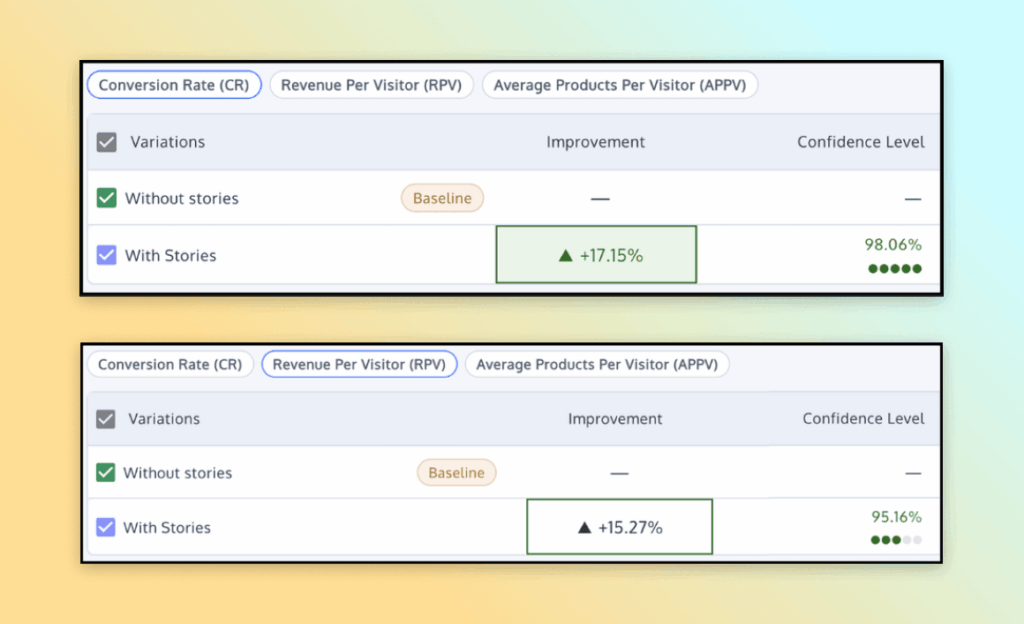Click the Baseline badge in the bottom panel

pos(456,472)
